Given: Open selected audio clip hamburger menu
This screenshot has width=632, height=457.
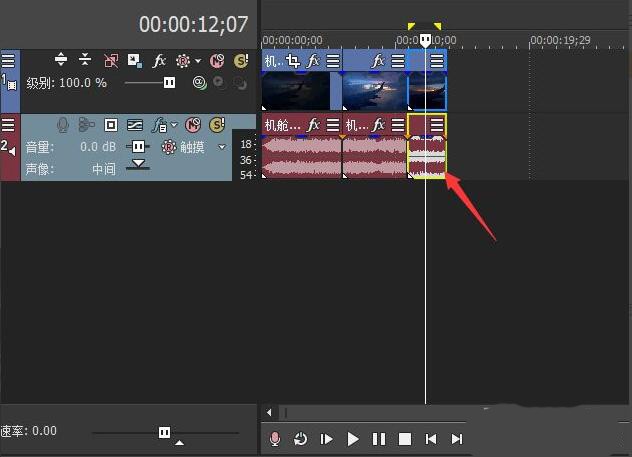Looking at the screenshot, I should point(437,125).
